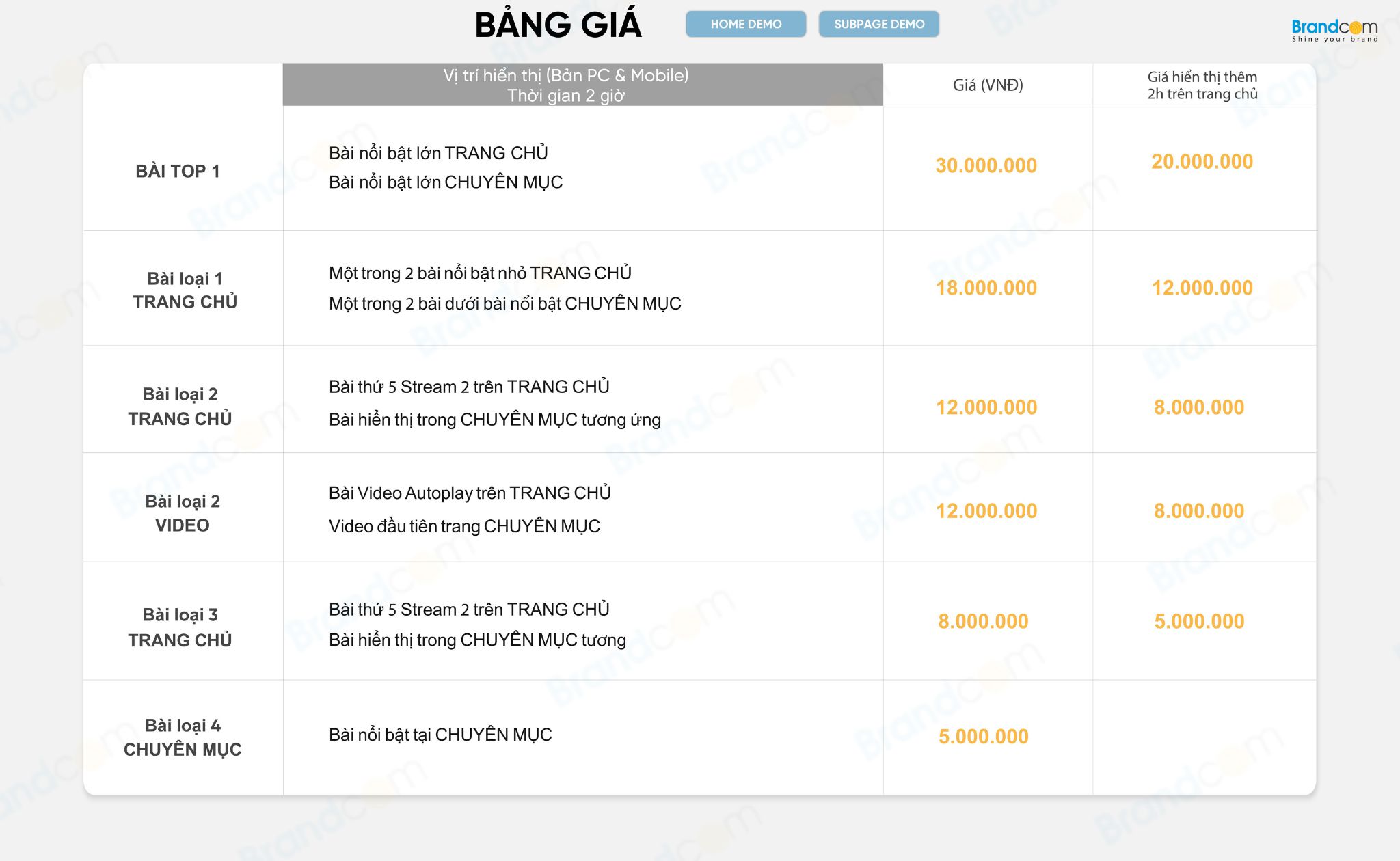Select the BÀI TOP 1 row label
1400x861 pixels.
coord(178,171)
